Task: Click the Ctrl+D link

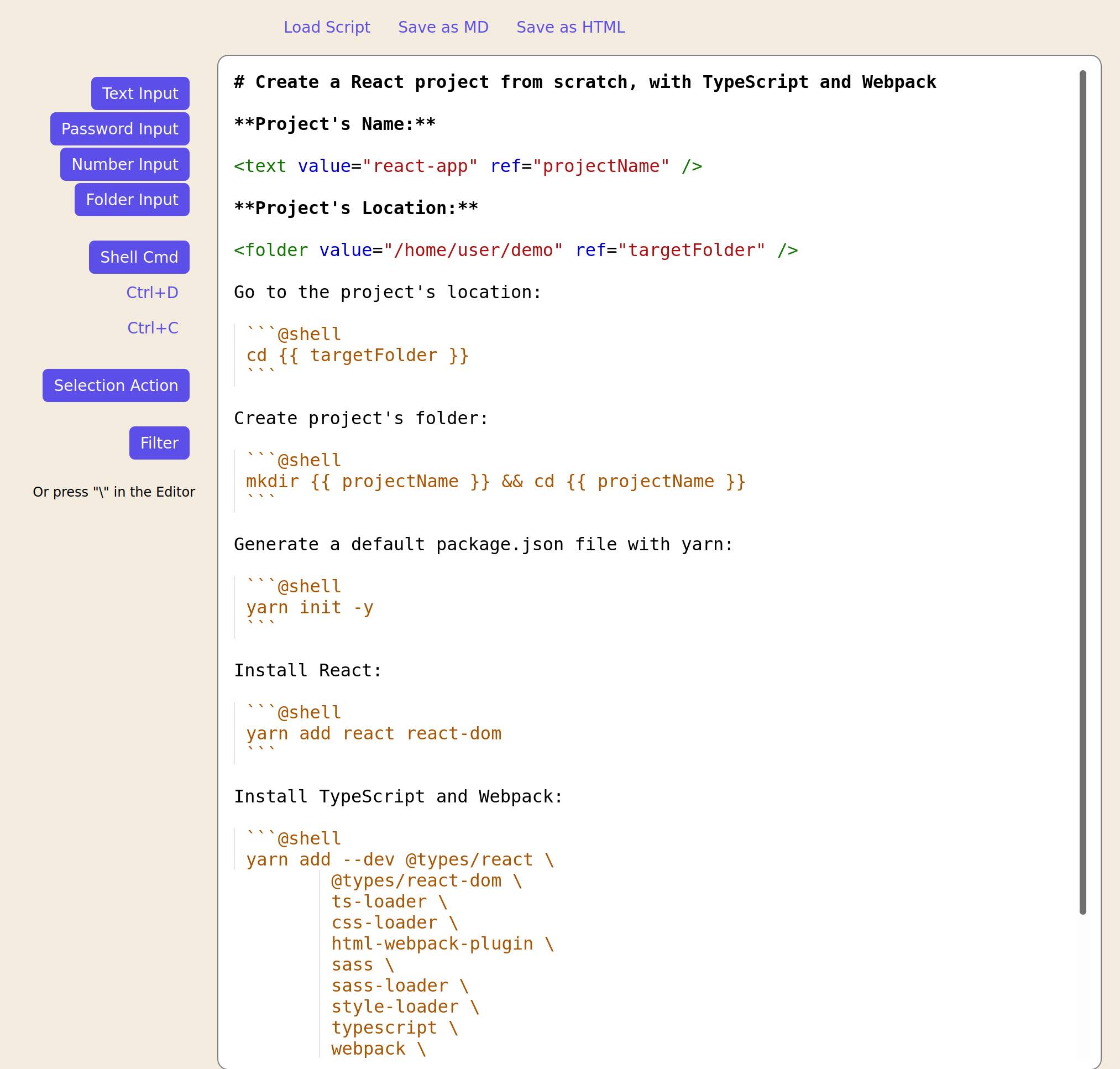Action: point(152,293)
